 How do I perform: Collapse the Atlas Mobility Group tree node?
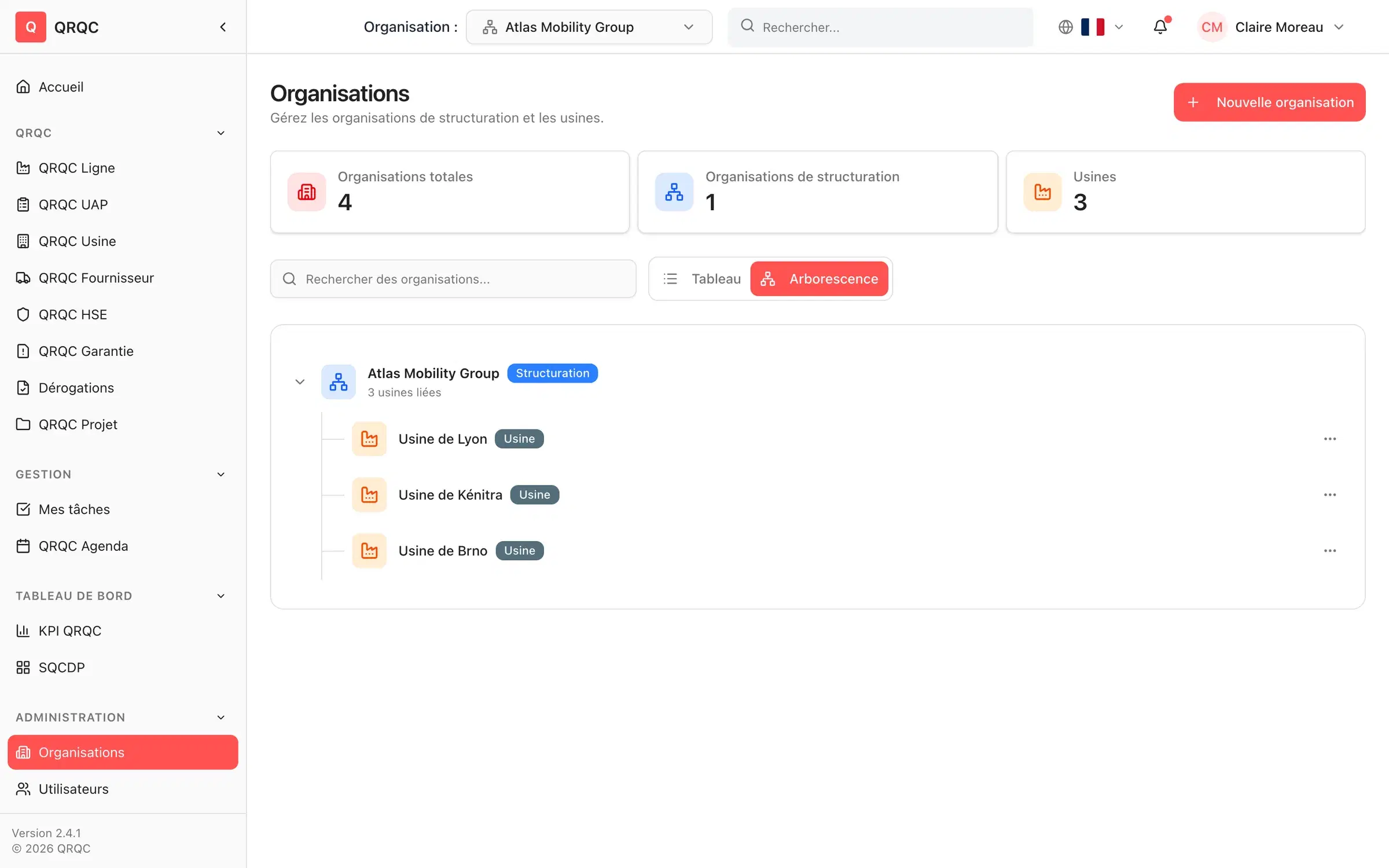[x=300, y=382]
